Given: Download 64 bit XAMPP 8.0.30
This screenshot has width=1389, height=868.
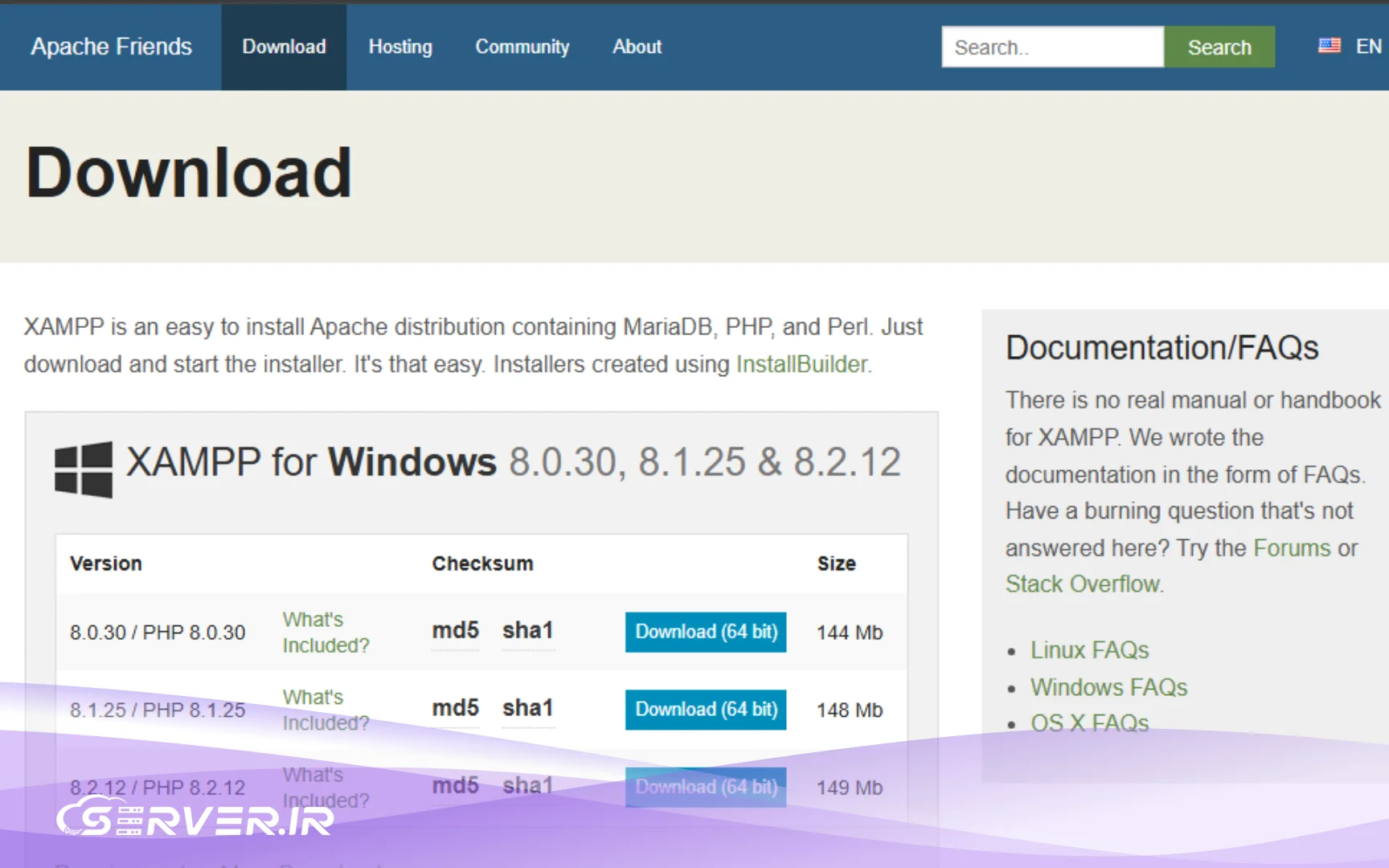Looking at the screenshot, I should [x=706, y=632].
